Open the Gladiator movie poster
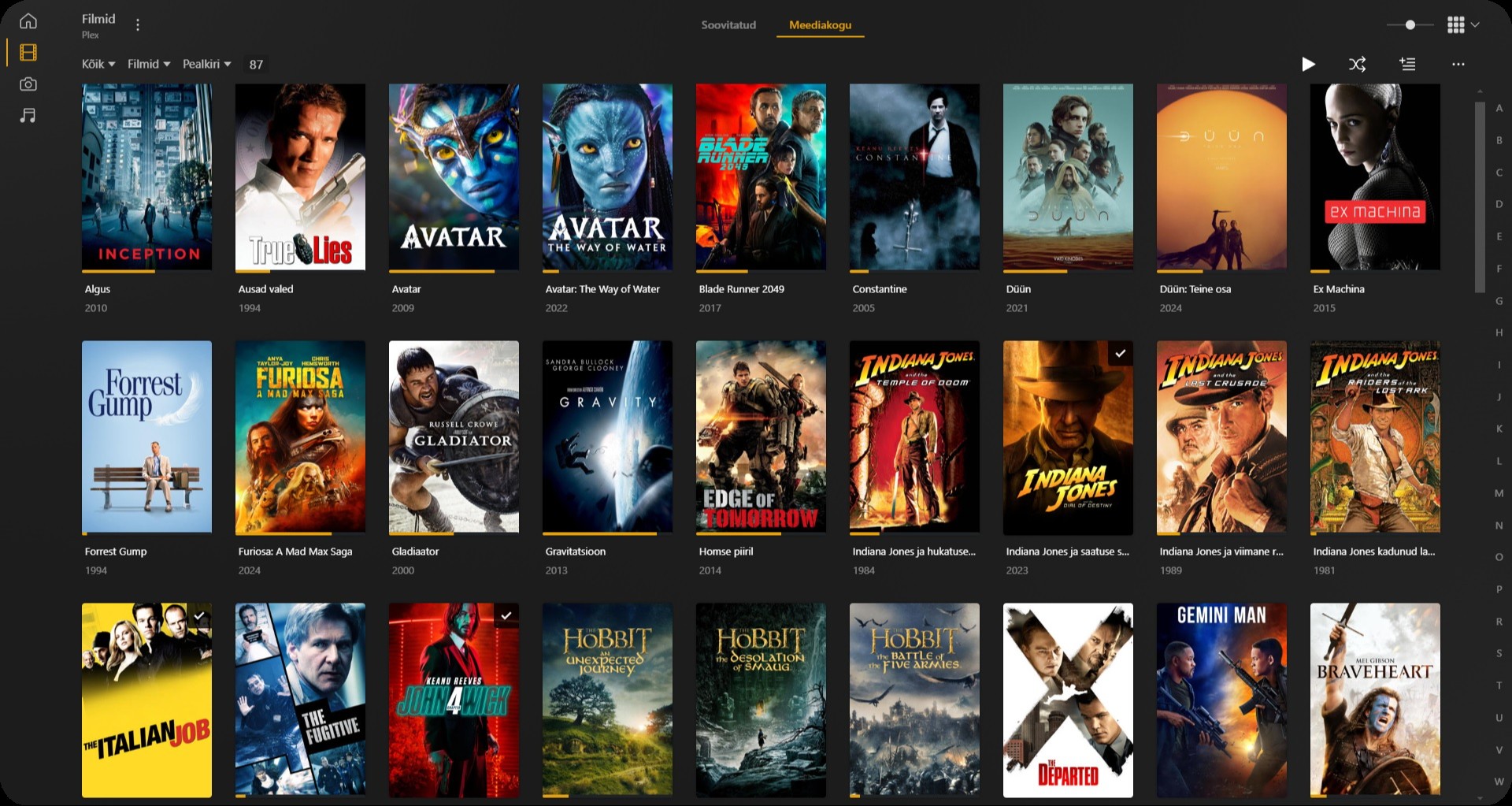This screenshot has width=1512, height=806. (454, 437)
